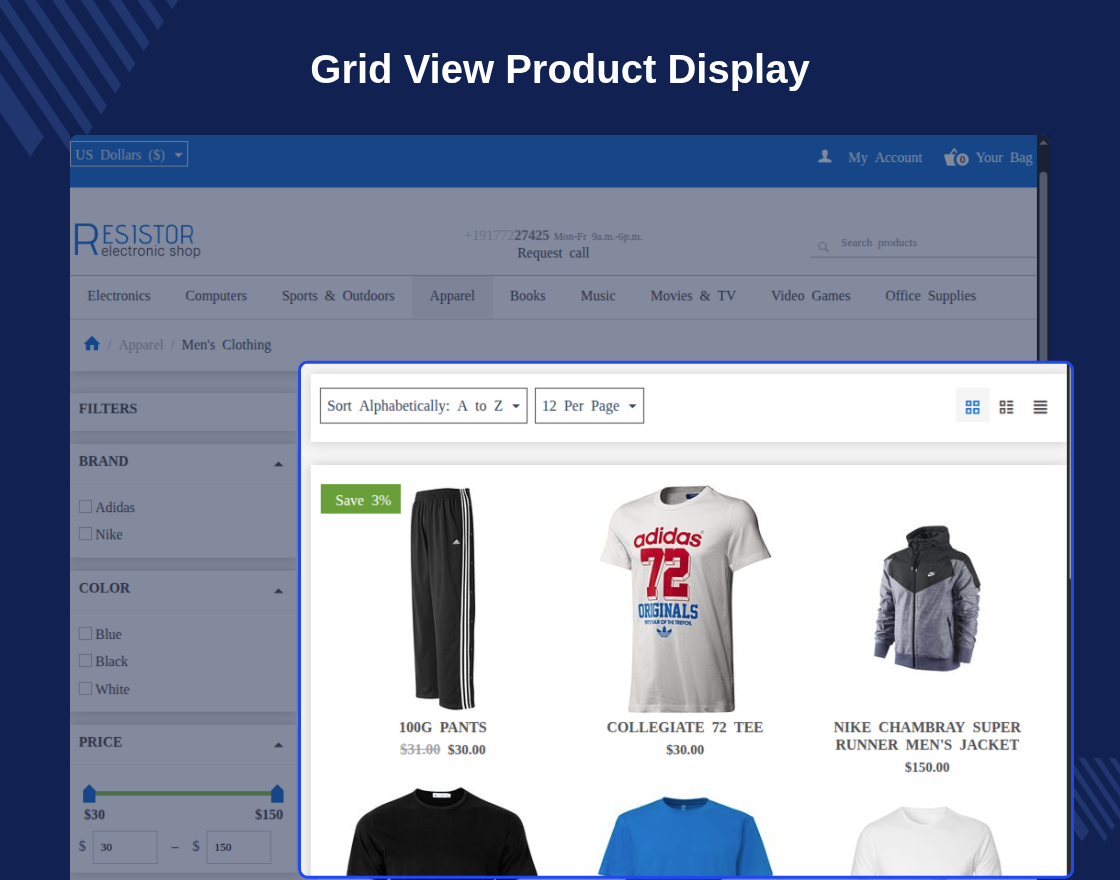Check the White color filter
Viewport: 1120px width, 880px height.
[x=85, y=689]
